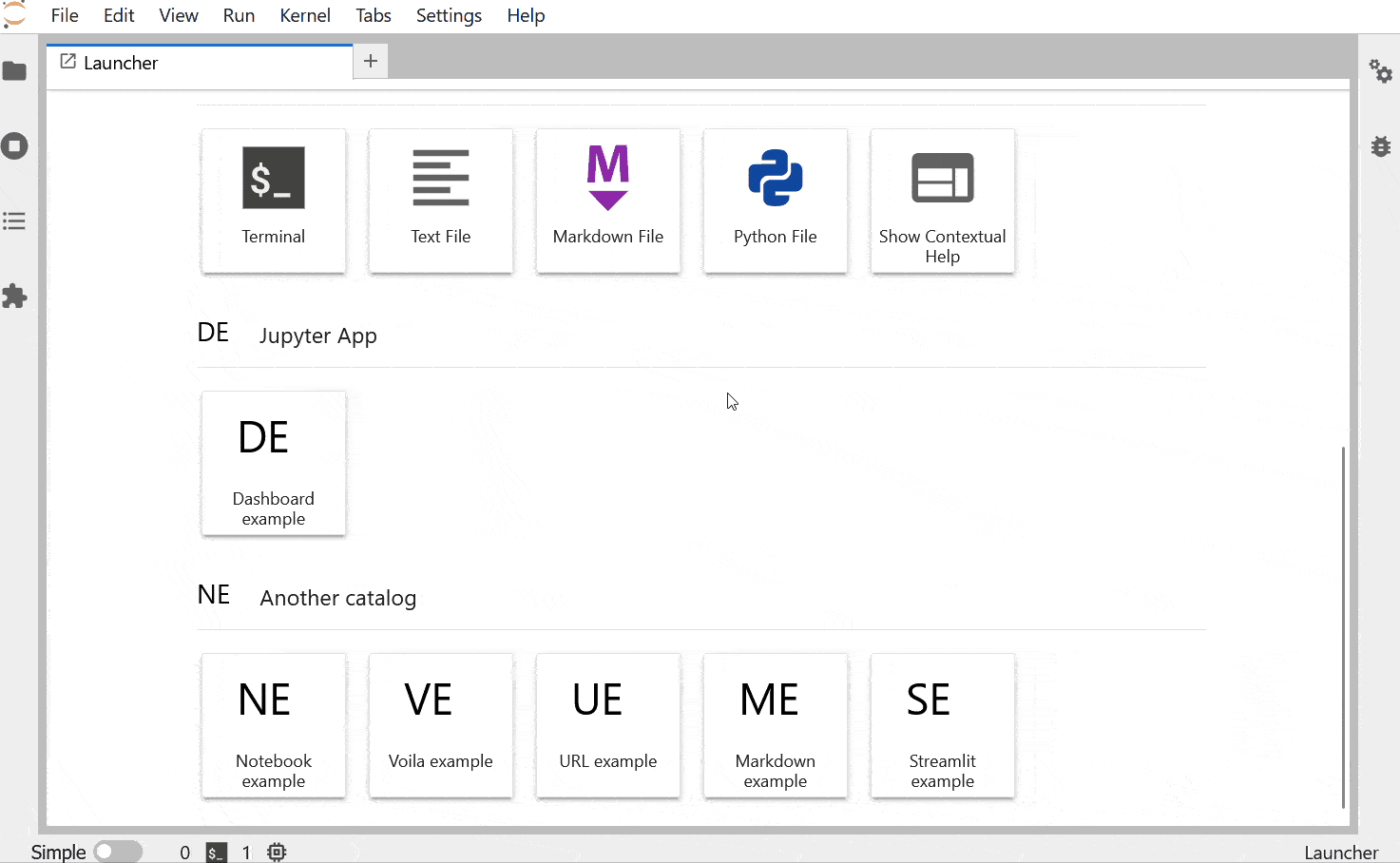Open the table of contents panel
This screenshot has width=1400, height=863.
(x=14, y=221)
